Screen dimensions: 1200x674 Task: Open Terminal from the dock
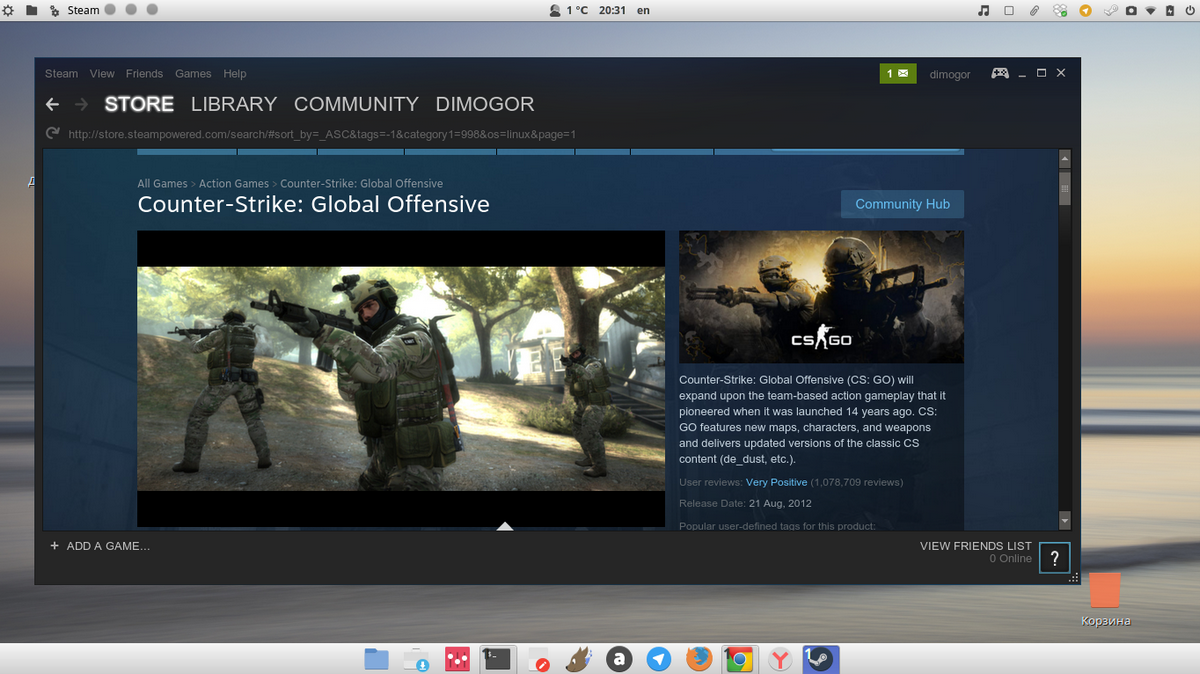(x=497, y=659)
